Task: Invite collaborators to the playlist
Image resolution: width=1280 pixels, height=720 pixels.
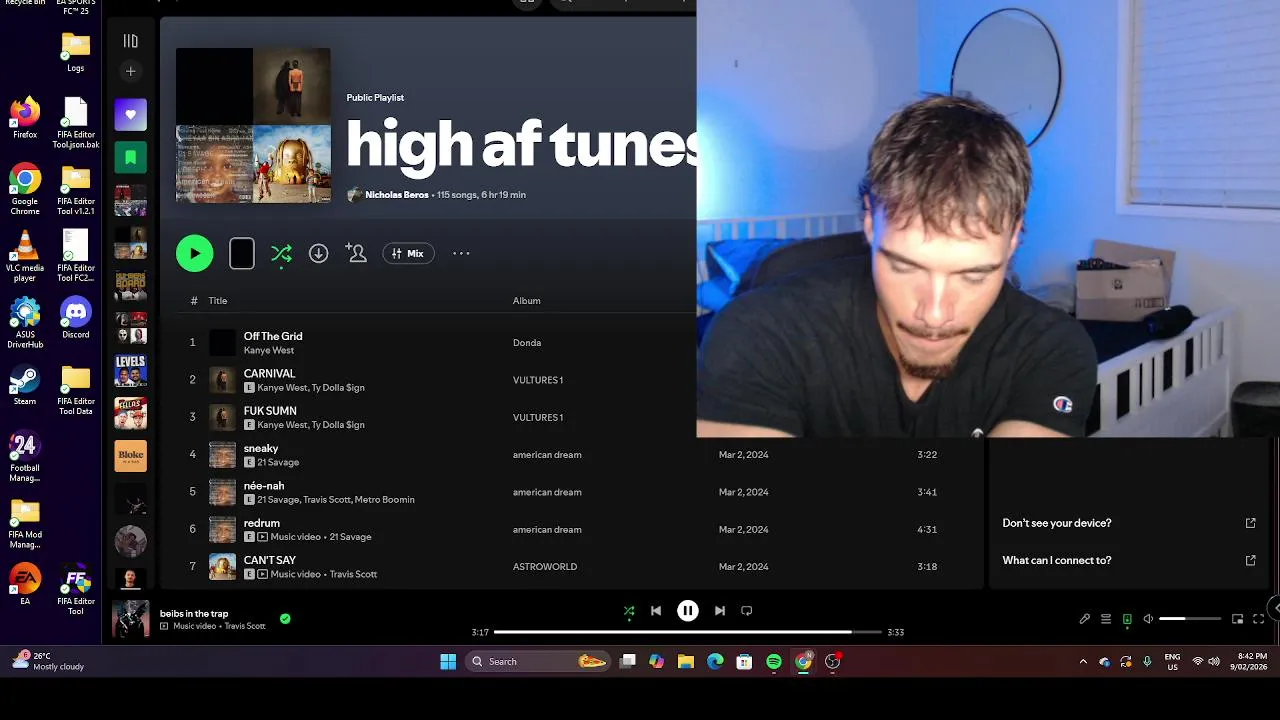Action: tap(356, 253)
